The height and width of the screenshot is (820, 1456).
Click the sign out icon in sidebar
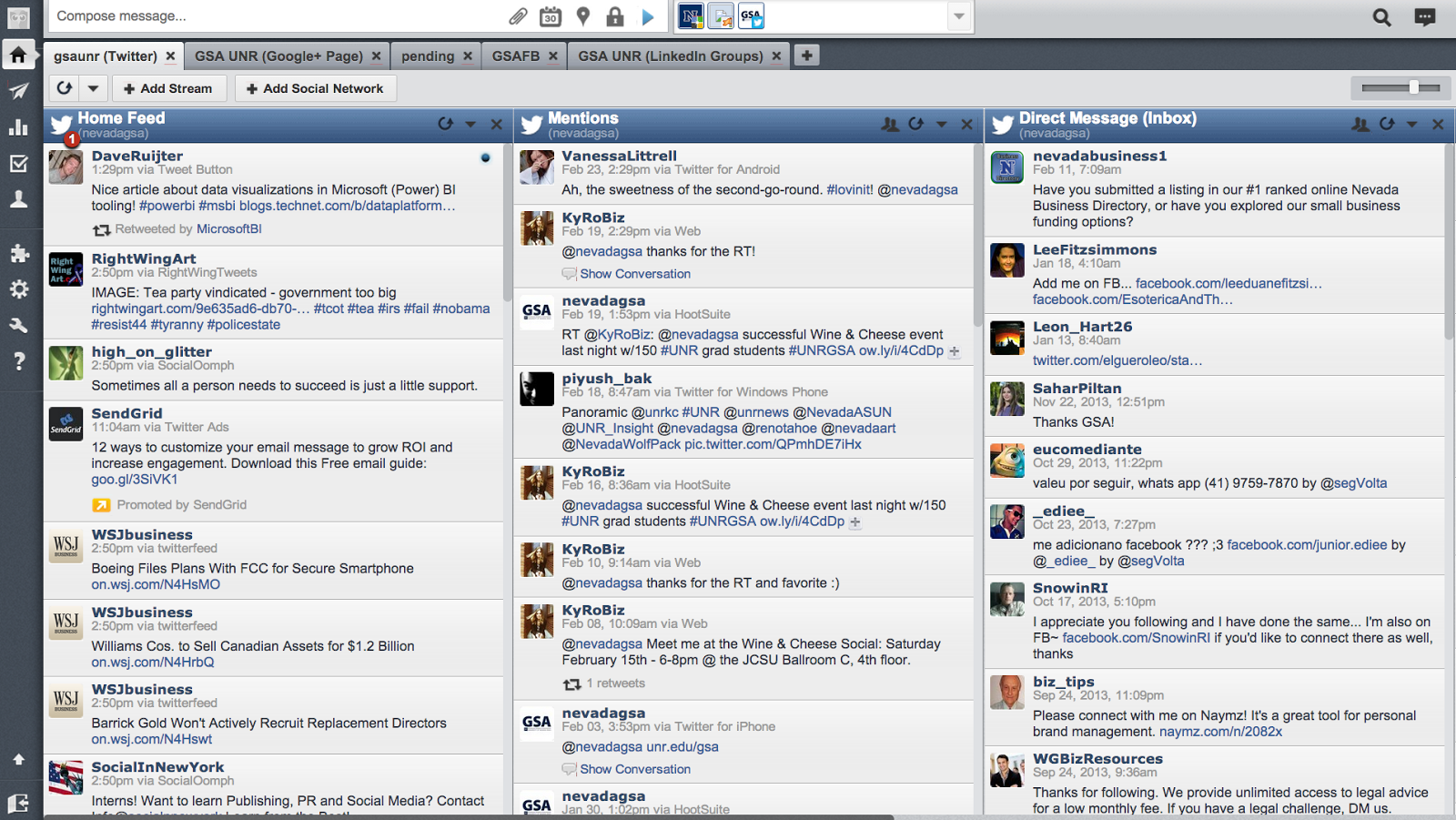coord(18,803)
